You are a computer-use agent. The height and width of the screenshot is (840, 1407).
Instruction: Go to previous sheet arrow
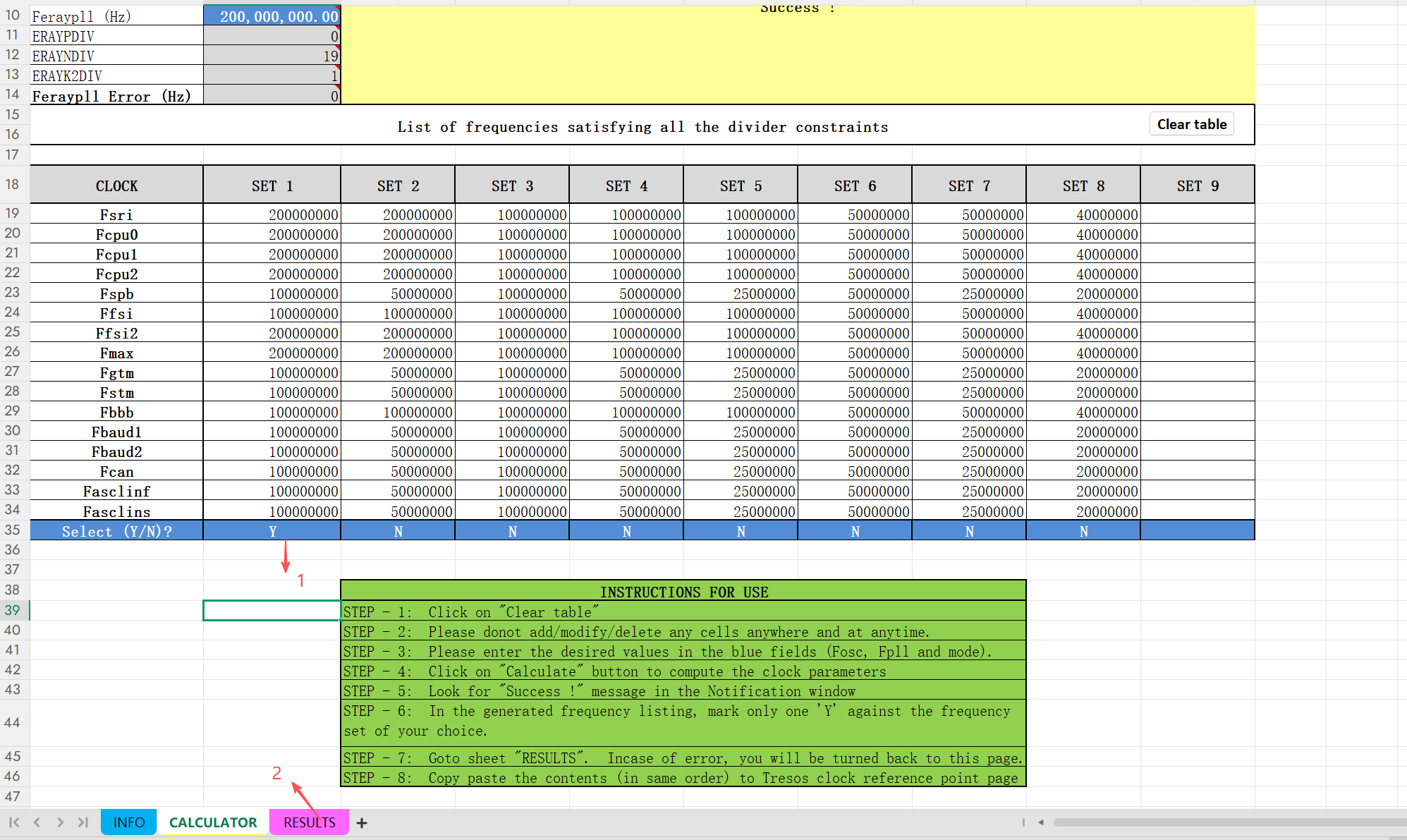point(37,822)
